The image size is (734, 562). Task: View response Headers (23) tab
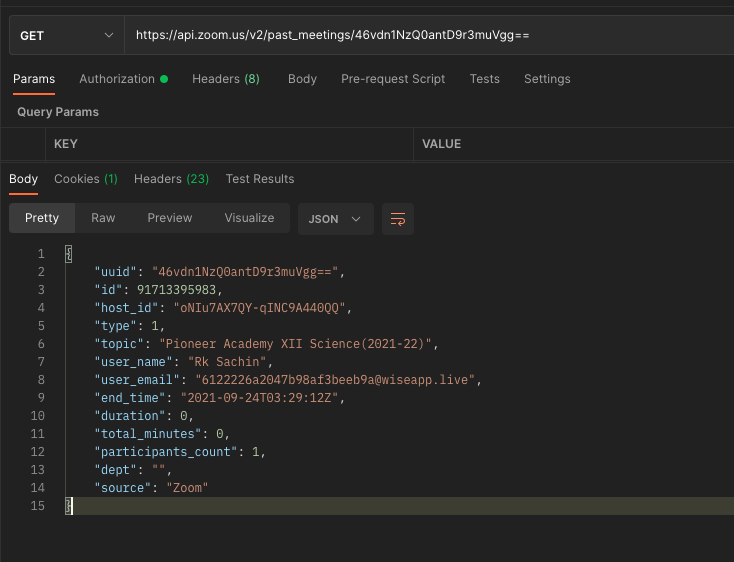click(171, 179)
